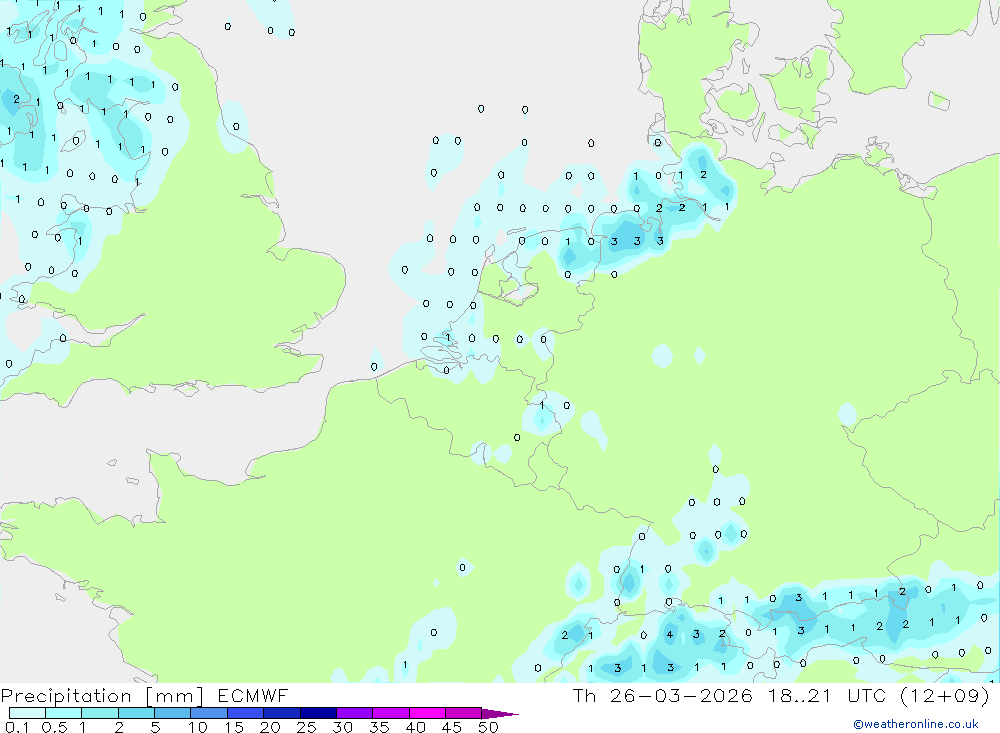
Task: Click the 25–30 mm navy legend swatch
Action: pos(318,713)
